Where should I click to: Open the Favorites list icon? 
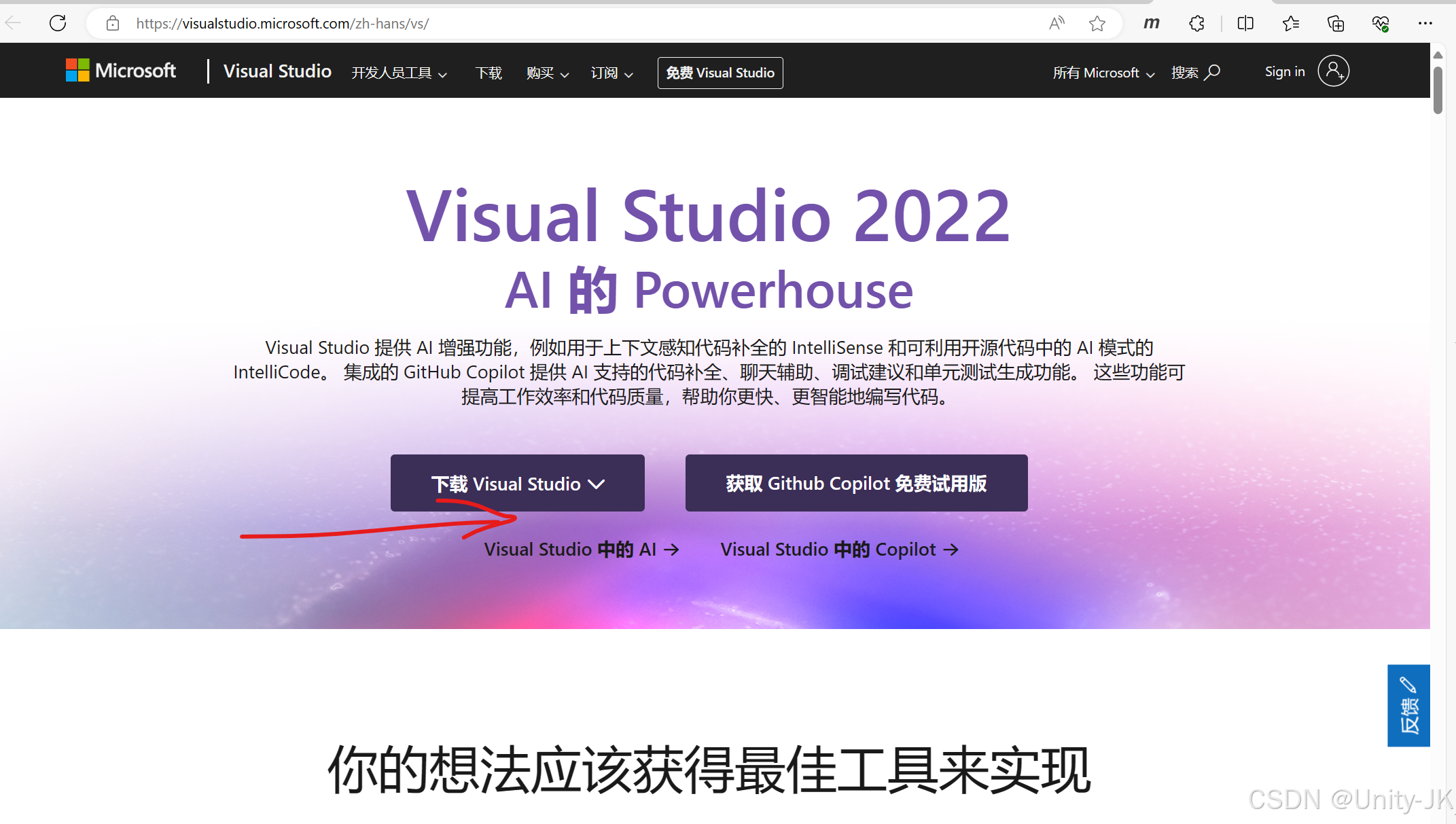tap(1290, 24)
